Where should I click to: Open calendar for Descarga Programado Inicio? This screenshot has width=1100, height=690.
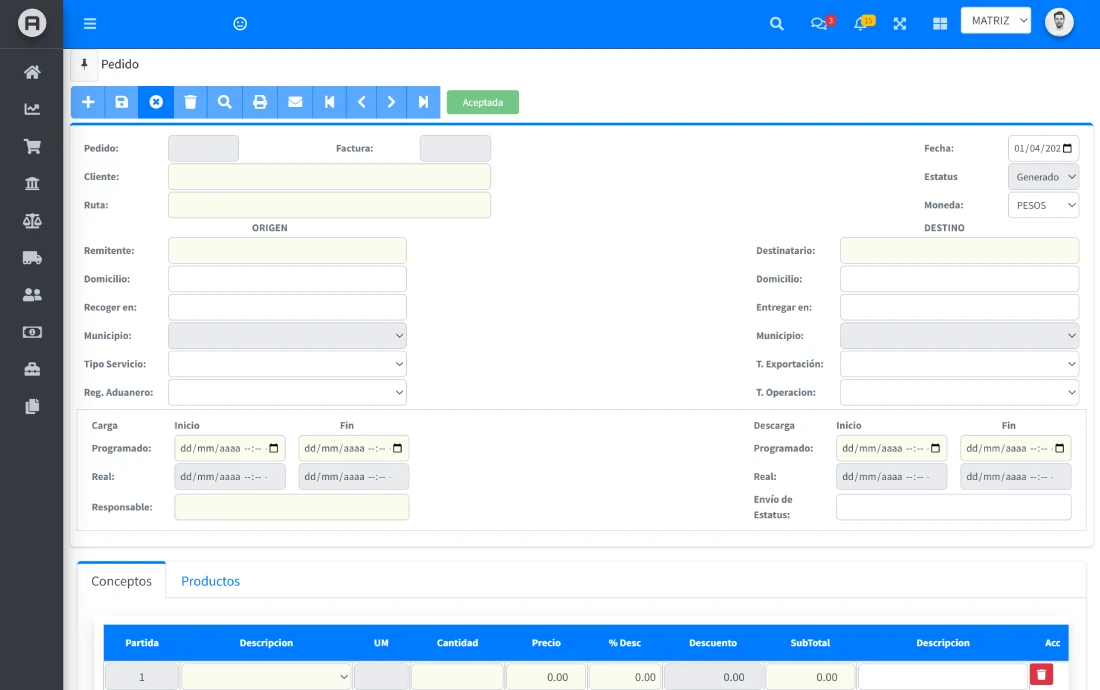(x=935, y=449)
